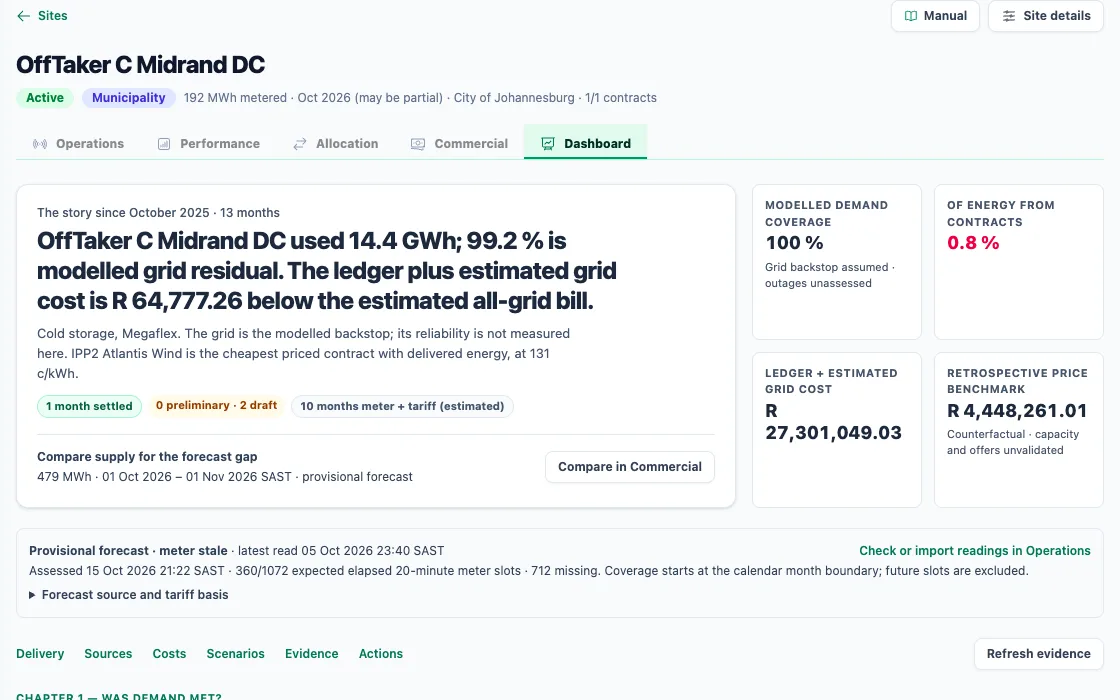Click the Compare in Commercial button
1120x700 pixels.
629,466
